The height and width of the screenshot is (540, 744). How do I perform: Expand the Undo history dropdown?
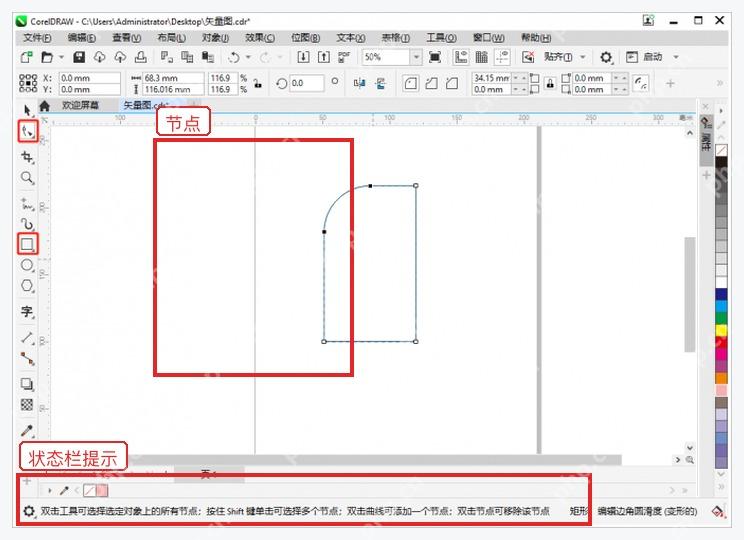pyautogui.click(x=248, y=57)
